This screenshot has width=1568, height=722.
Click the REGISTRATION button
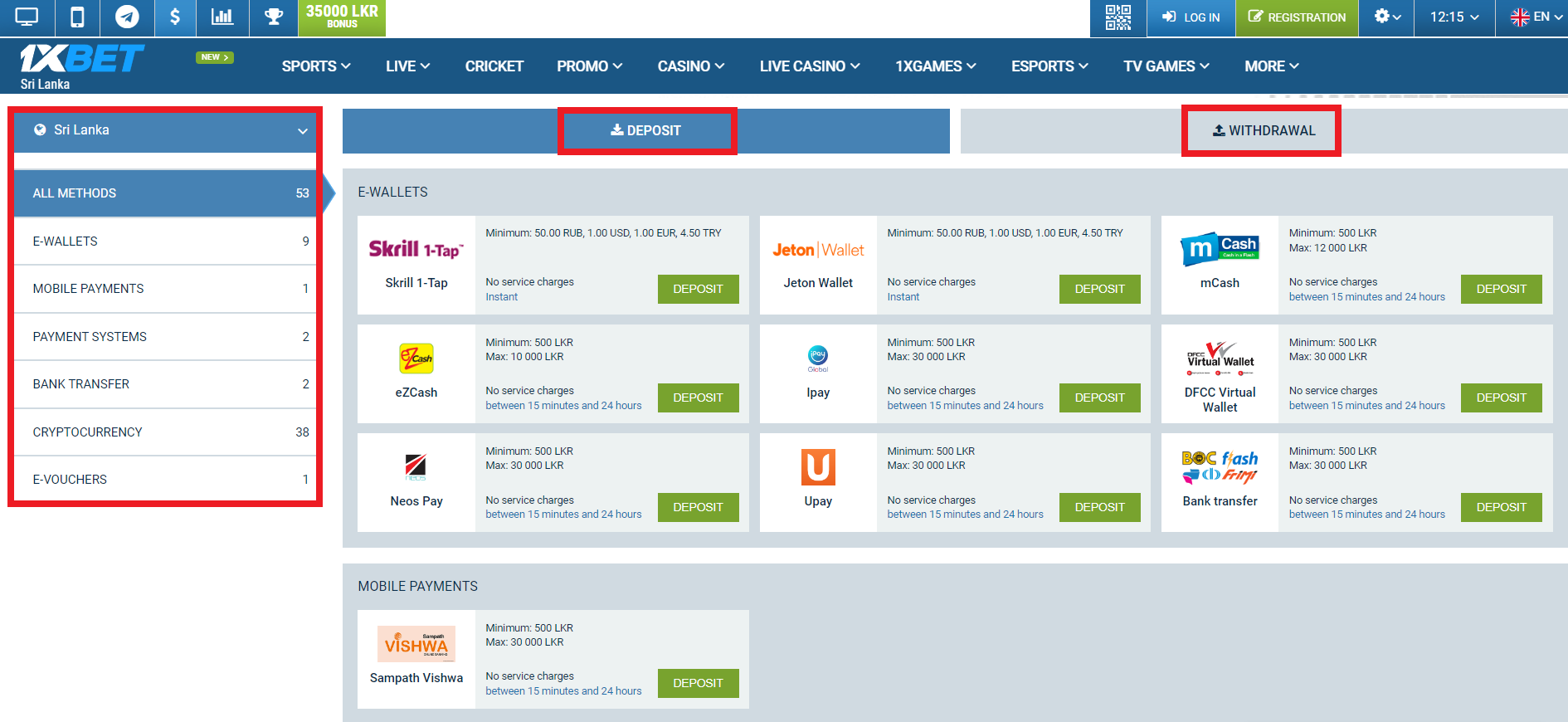click(1297, 17)
